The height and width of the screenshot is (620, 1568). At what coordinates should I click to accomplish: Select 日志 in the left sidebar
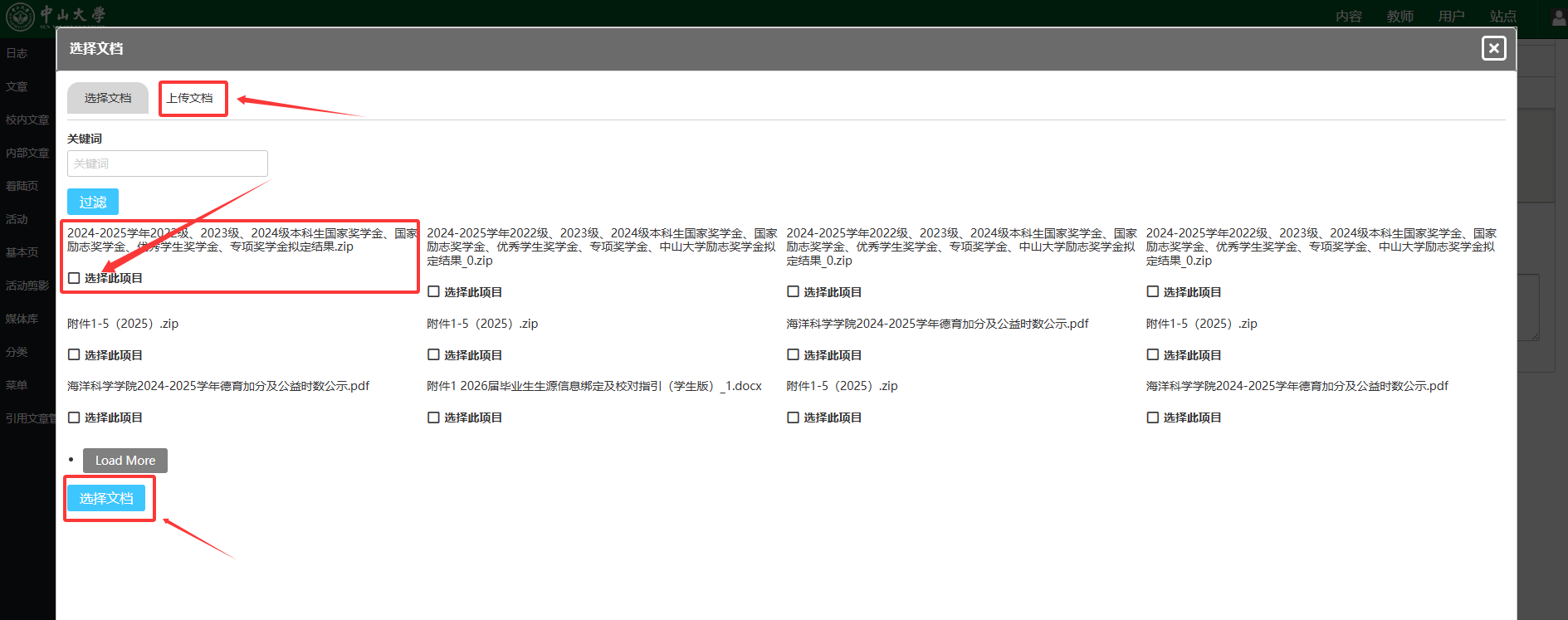click(17, 53)
